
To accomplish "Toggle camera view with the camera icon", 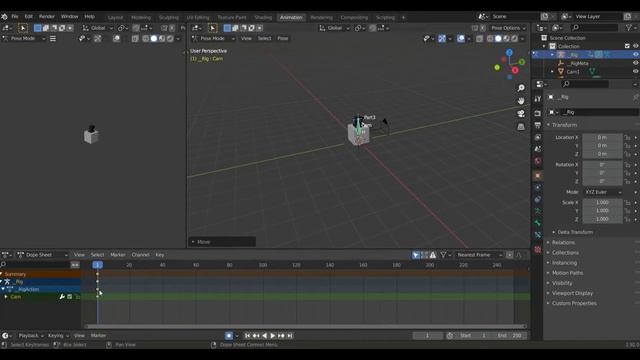I will click(521, 113).
